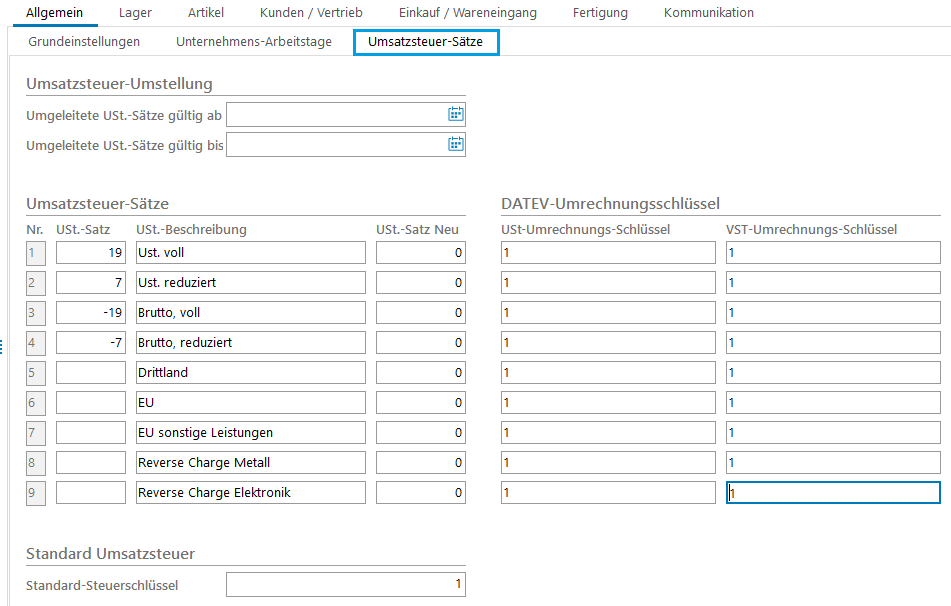Select the Kunden / Vertrieb tab

point(310,13)
